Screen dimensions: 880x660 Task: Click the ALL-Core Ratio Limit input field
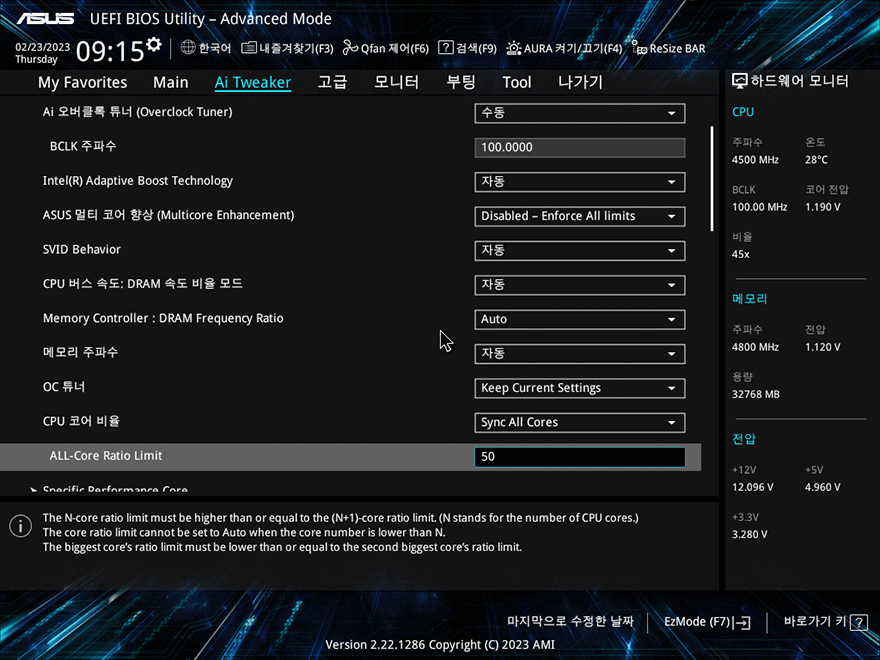(579, 457)
